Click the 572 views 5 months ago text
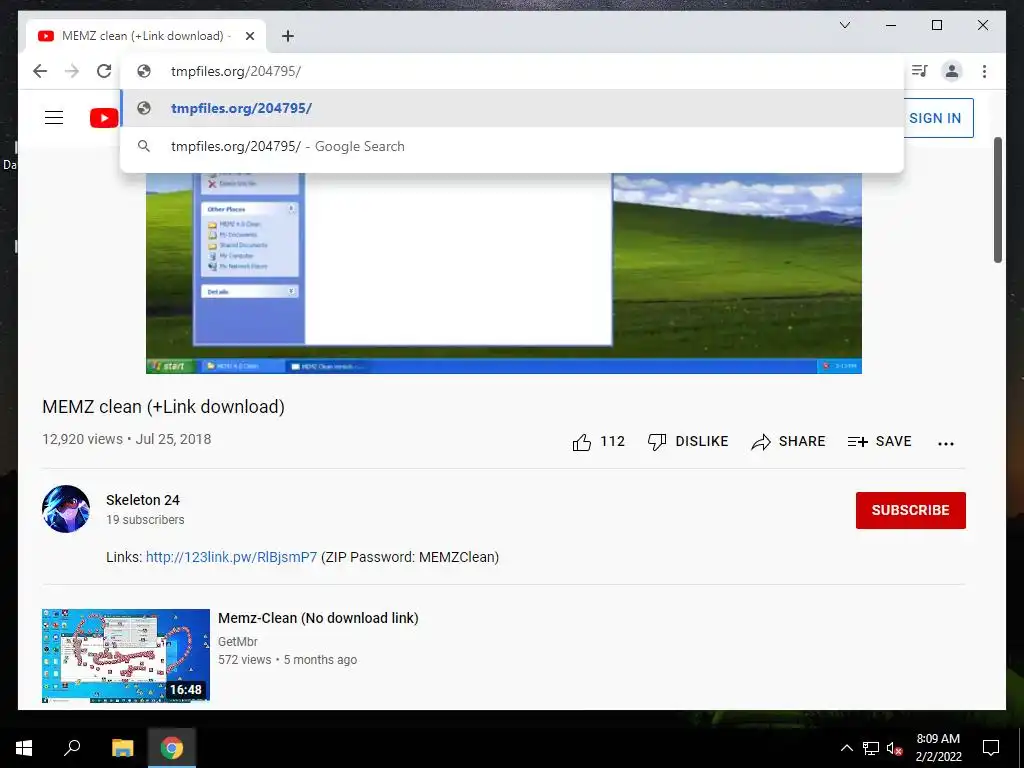This screenshot has height=768, width=1024. tap(287, 660)
